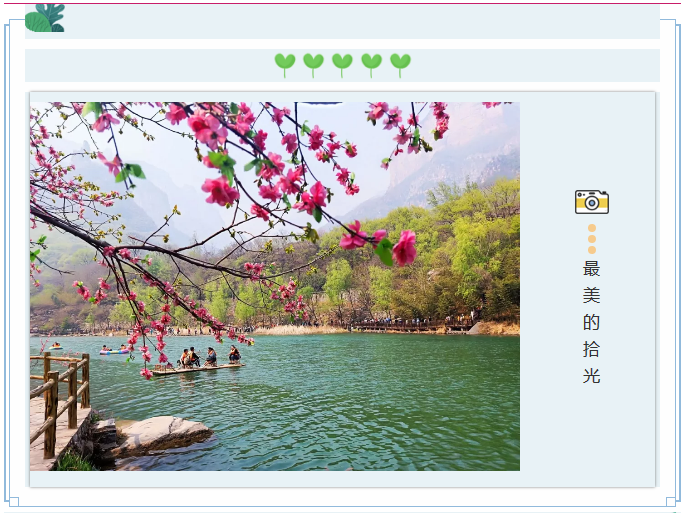
Task: Click the bottom orange dot below camera
Action: [592, 250]
